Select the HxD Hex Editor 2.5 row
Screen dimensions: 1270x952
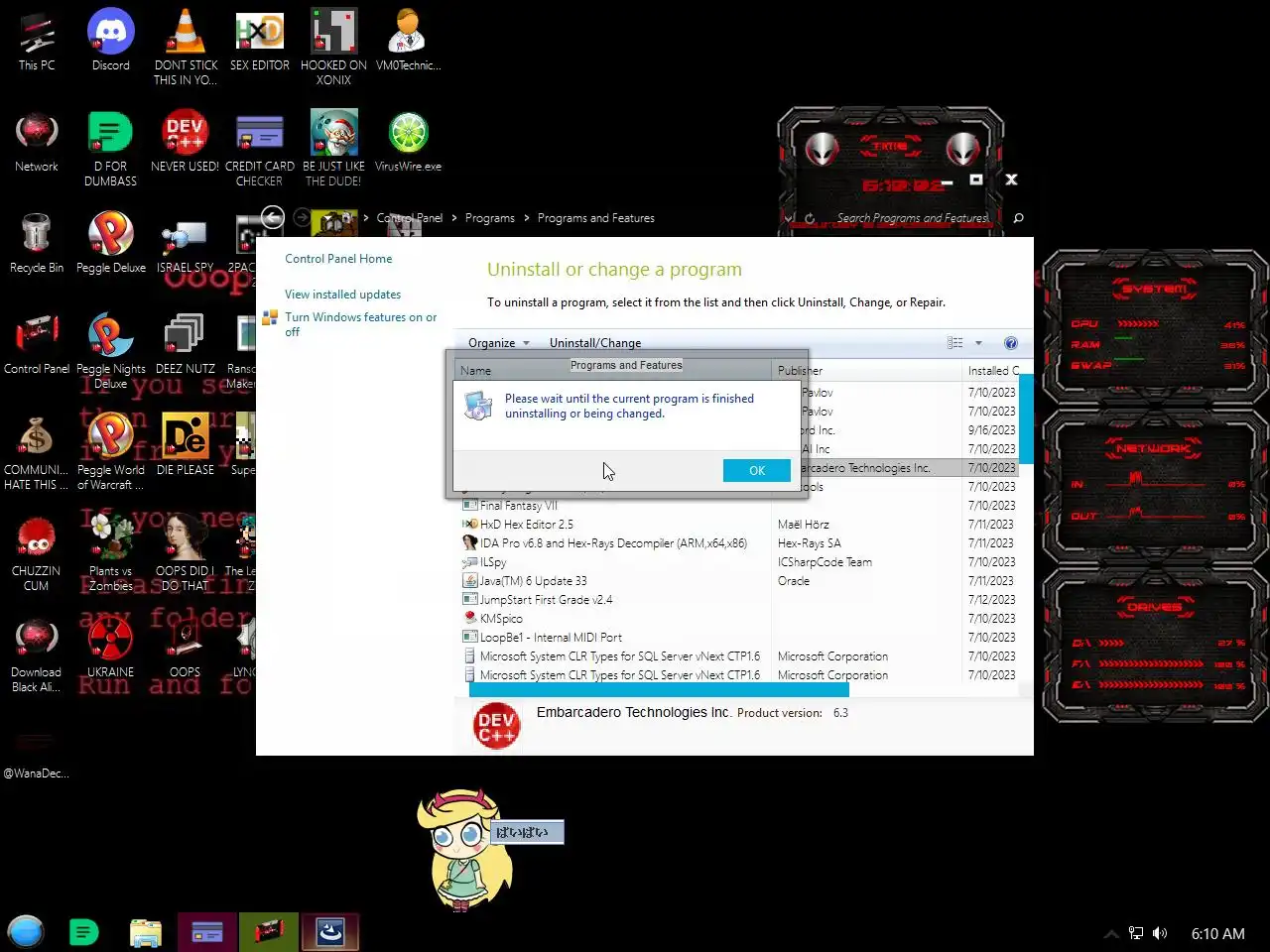tap(740, 525)
